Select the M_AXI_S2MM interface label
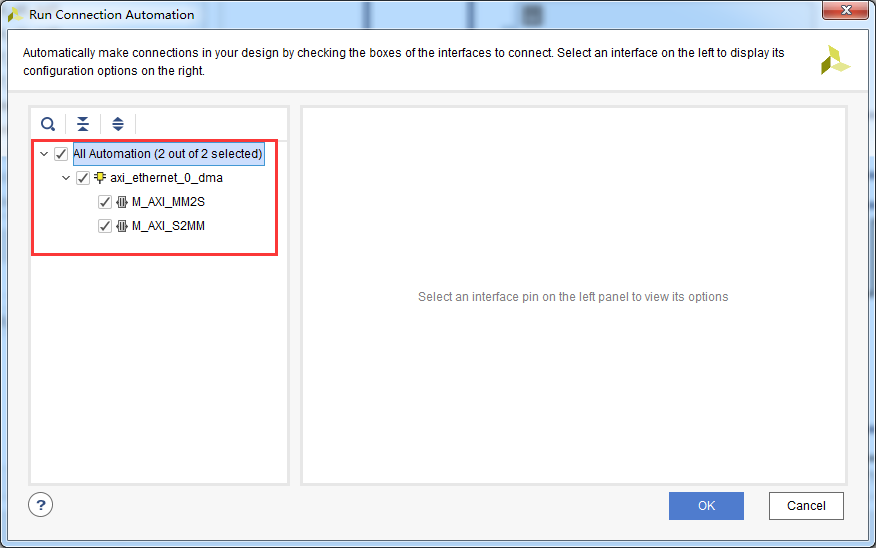This screenshot has height=548, width=876. [168, 226]
